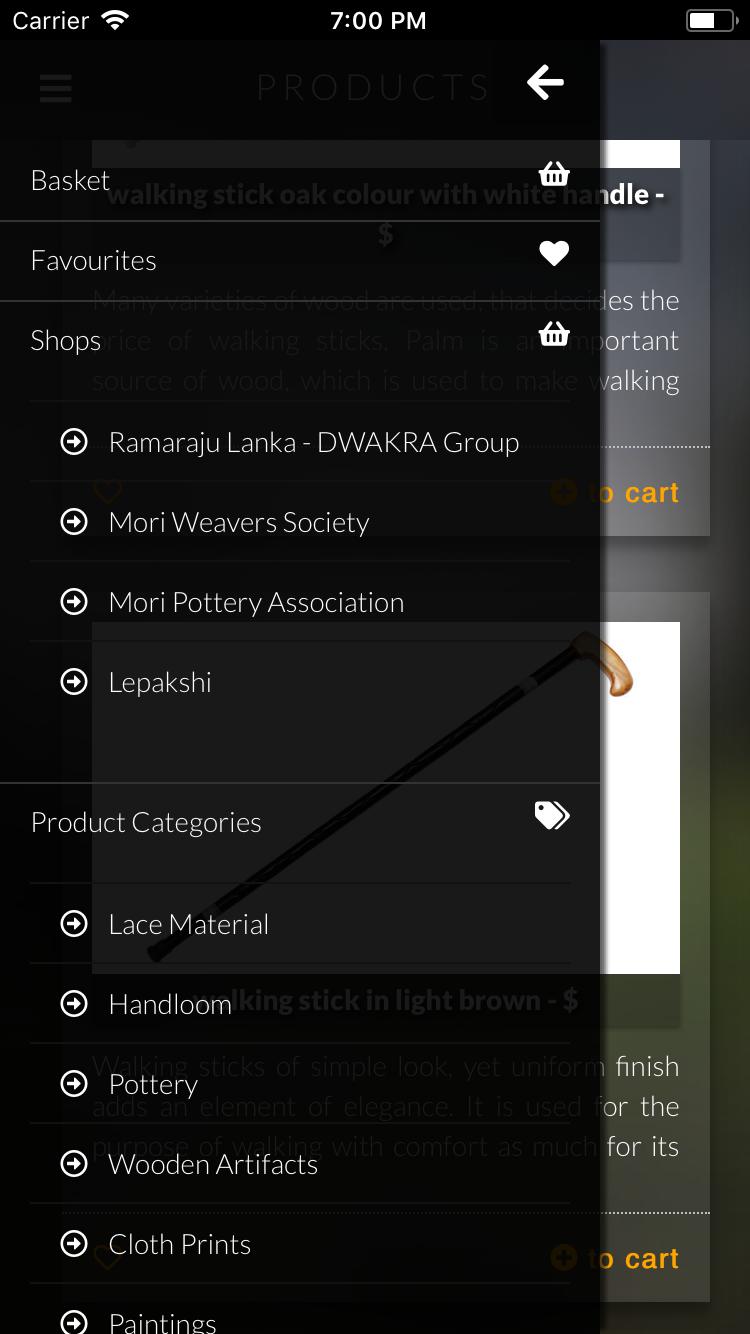Image resolution: width=750 pixels, height=1334 pixels.
Task: Tap the Shops basket icon
Action: click(554, 334)
